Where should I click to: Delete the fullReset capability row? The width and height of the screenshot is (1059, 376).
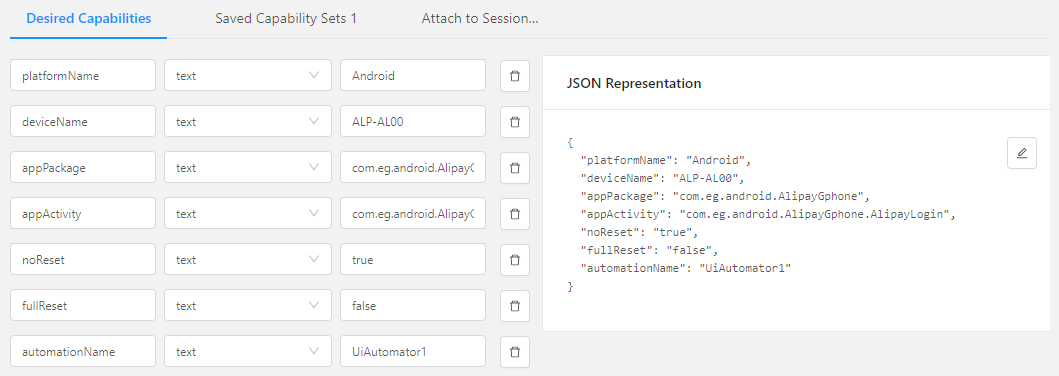pyautogui.click(x=515, y=305)
